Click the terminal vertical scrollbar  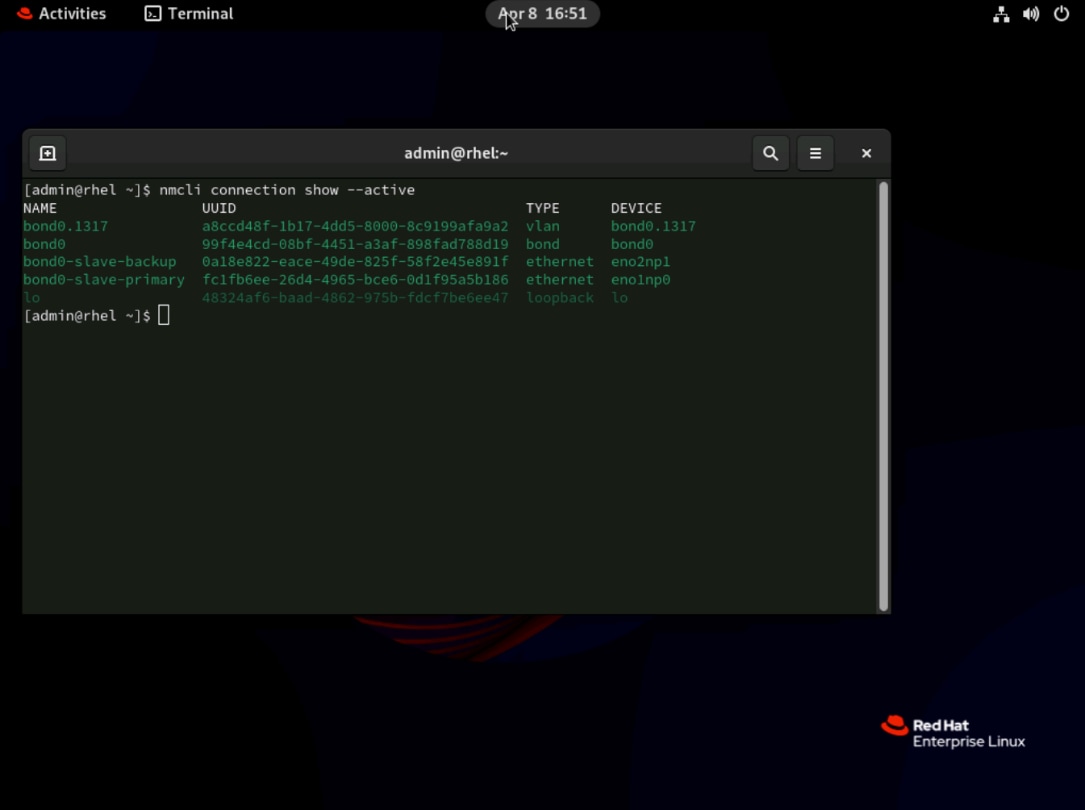tap(883, 396)
